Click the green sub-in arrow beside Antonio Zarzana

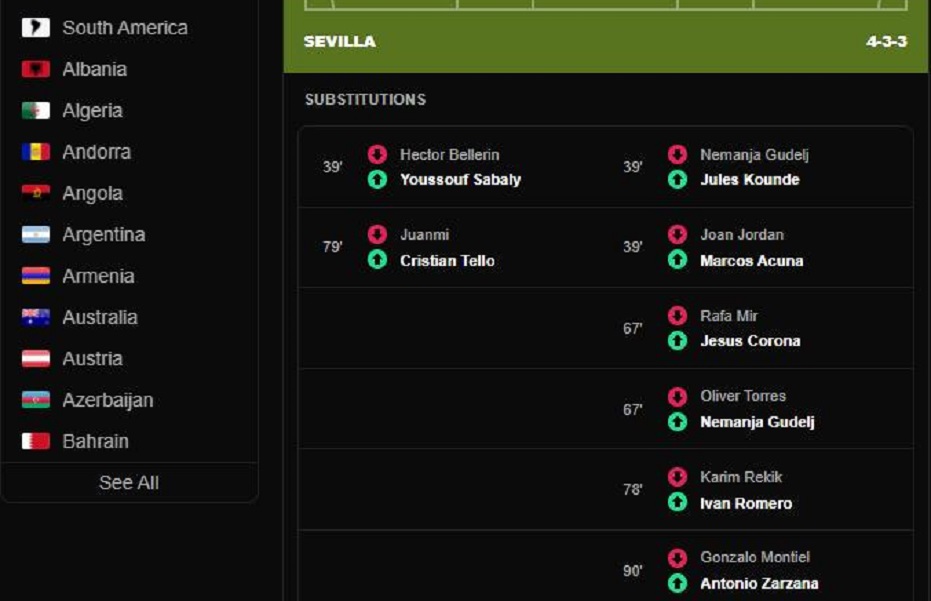[677, 583]
